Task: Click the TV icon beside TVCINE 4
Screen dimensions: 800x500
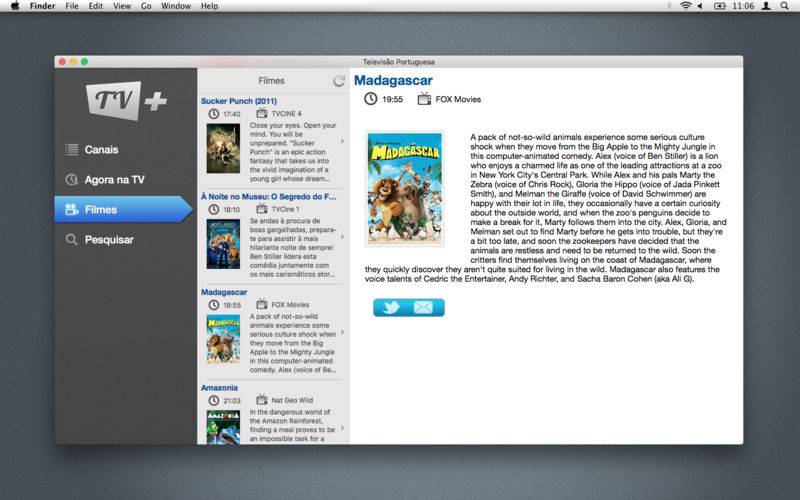Action: coord(262,113)
